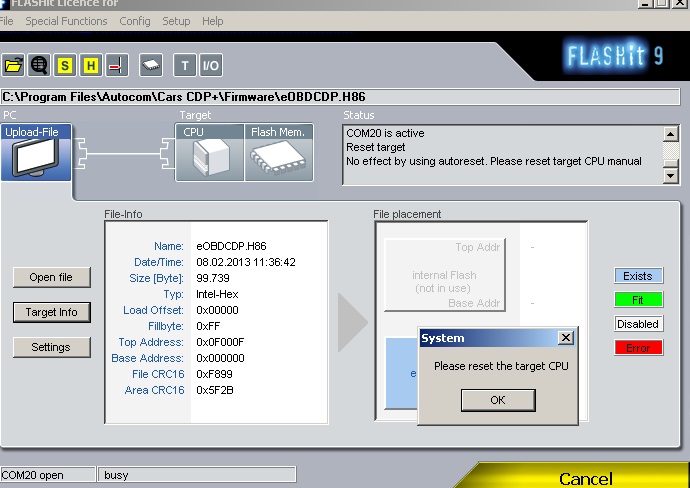
Task: Click the Fillbyte value 0xFF
Action: point(208,326)
